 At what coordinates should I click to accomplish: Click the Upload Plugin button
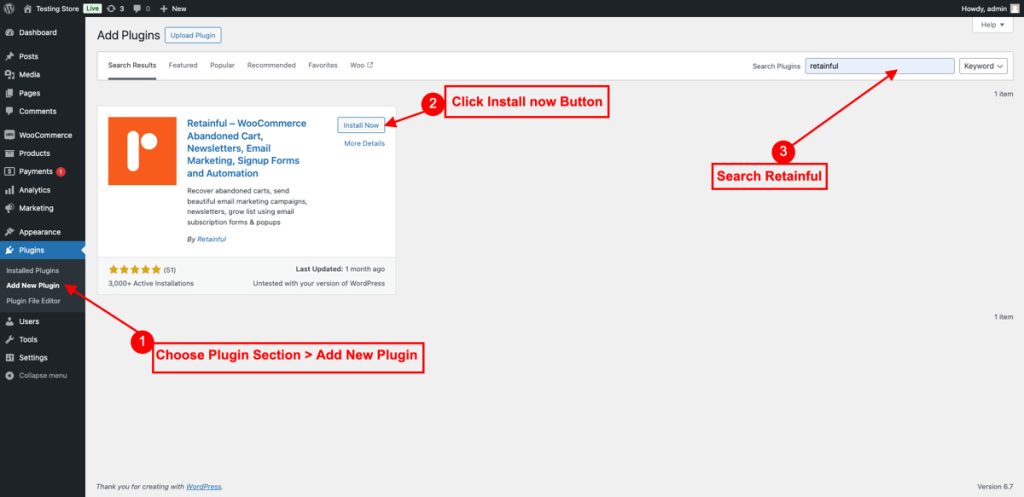(193, 35)
